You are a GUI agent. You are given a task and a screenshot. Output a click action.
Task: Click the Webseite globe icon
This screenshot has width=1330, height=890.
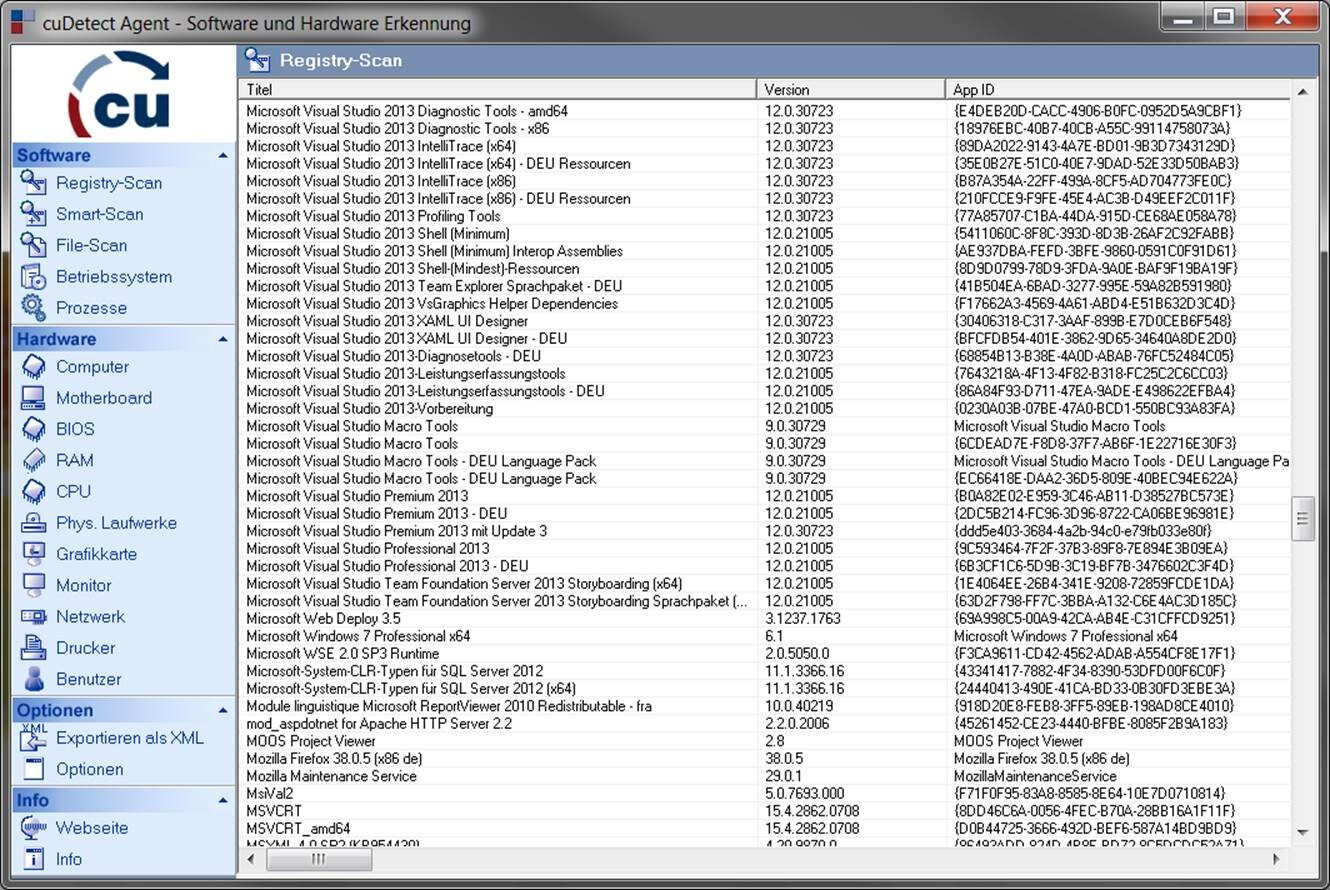(34, 828)
